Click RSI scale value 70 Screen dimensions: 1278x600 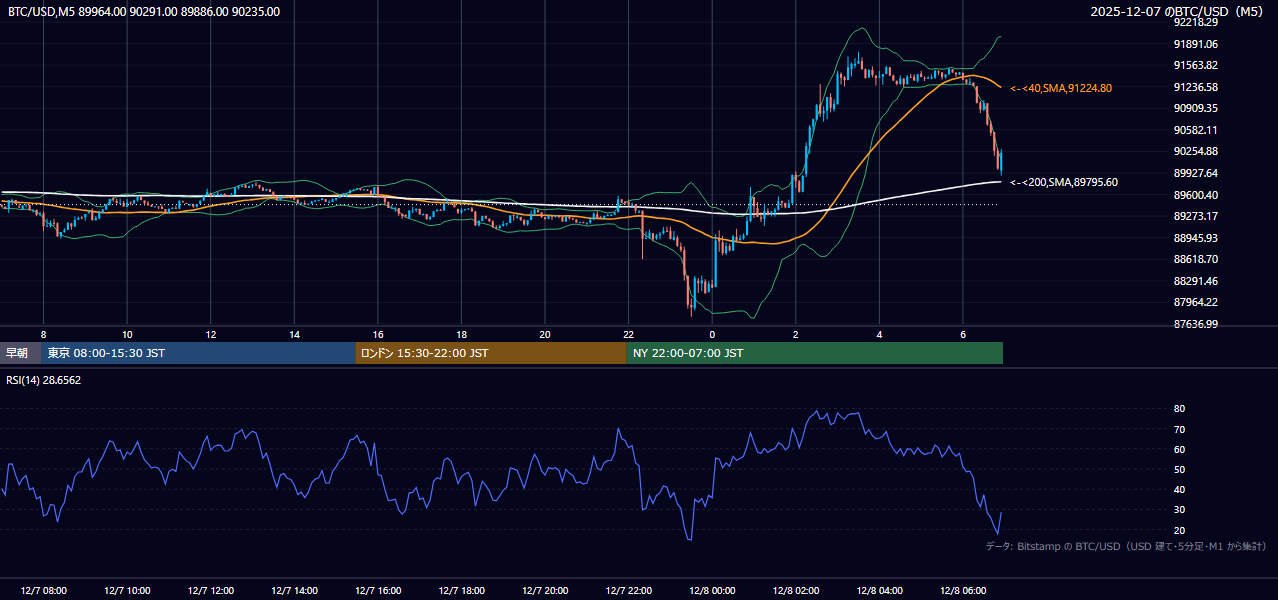1179,429
